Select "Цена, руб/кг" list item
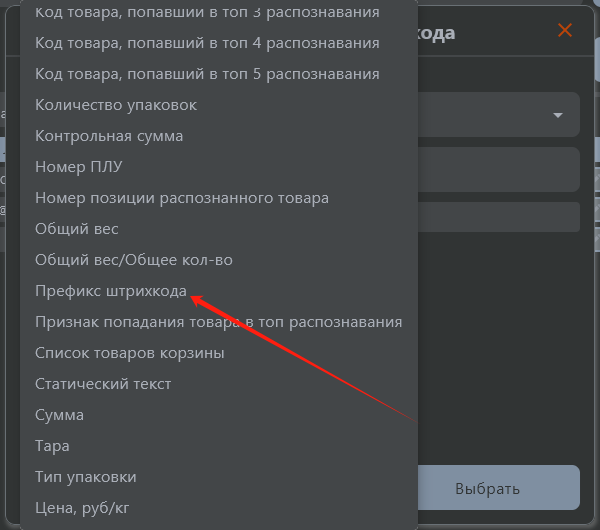 click(x=82, y=508)
